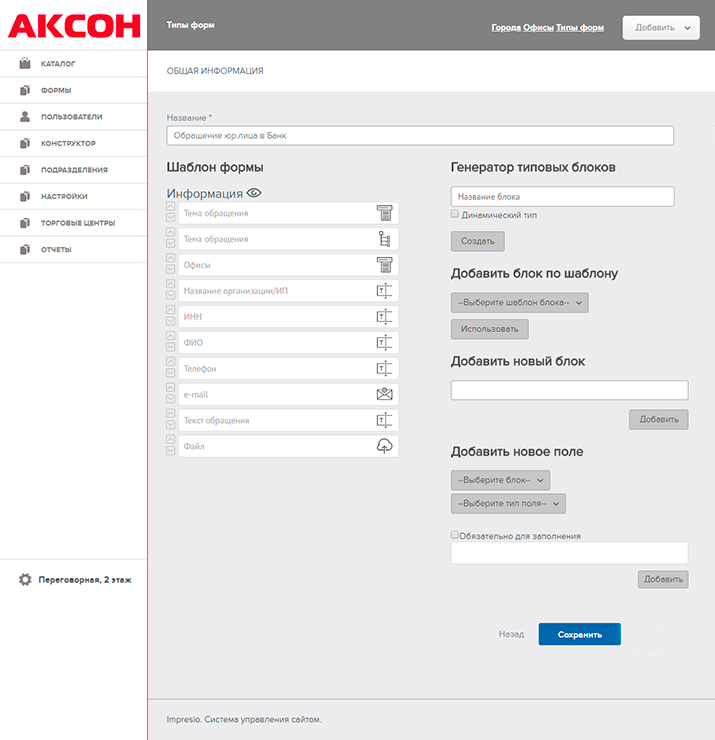Image resolution: width=715 pixels, height=740 pixels.
Task: Open the Конструктор menu section
Action: [68, 143]
